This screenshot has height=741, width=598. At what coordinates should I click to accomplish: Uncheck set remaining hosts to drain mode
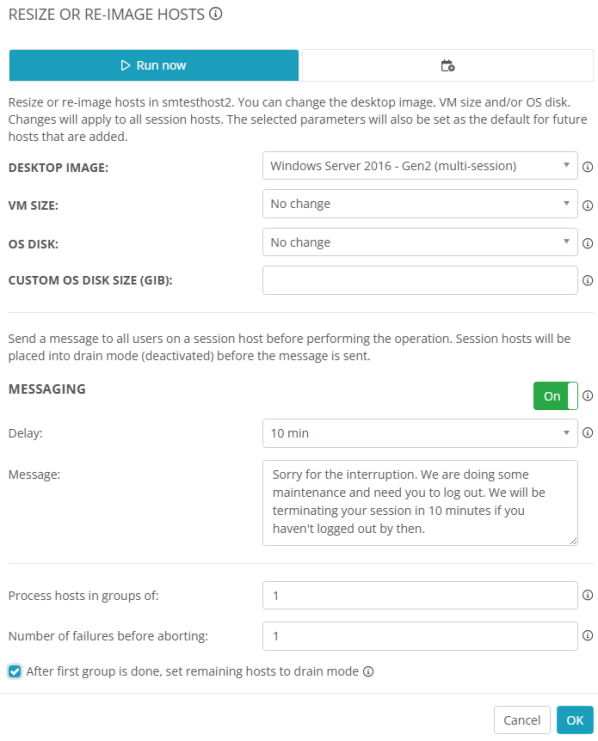pyautogui.click(x=15, y=671)
